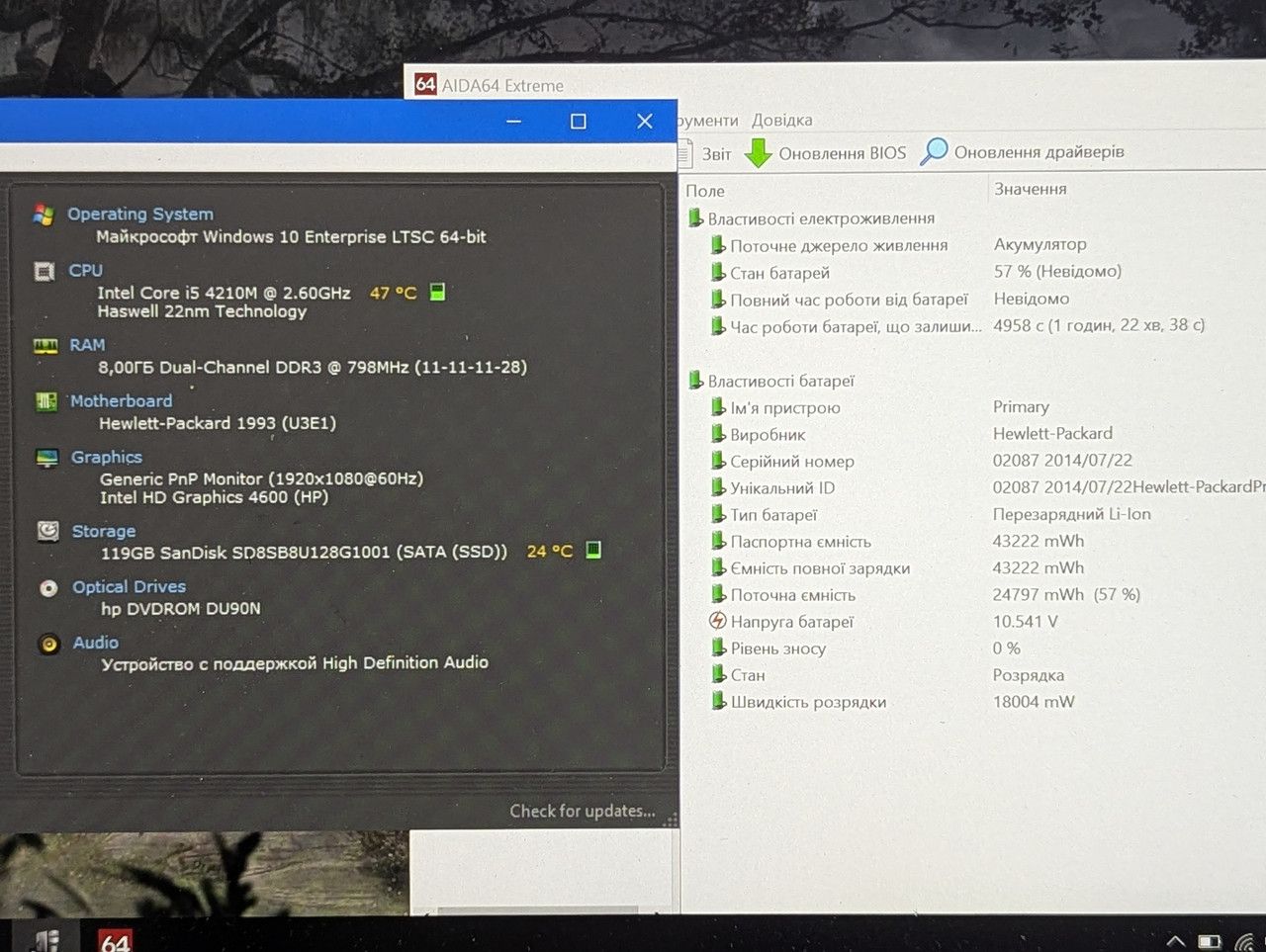The height and width of the screenshot is (952, 1266).
Task: Click the green BIOS update arrow icon
Action: (758, 153)
